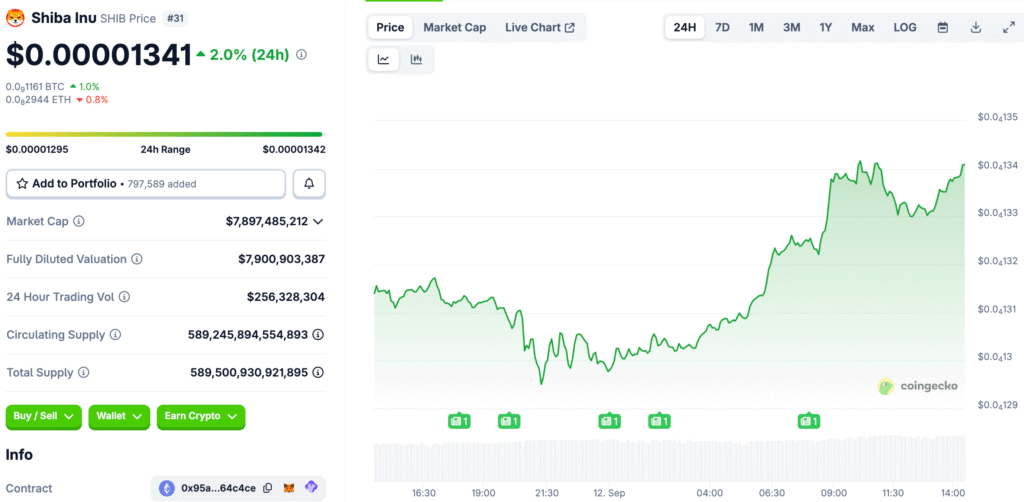Click Market Cap info icon
This screenshot has height=502, width=1024.
[x=78, y=221]
